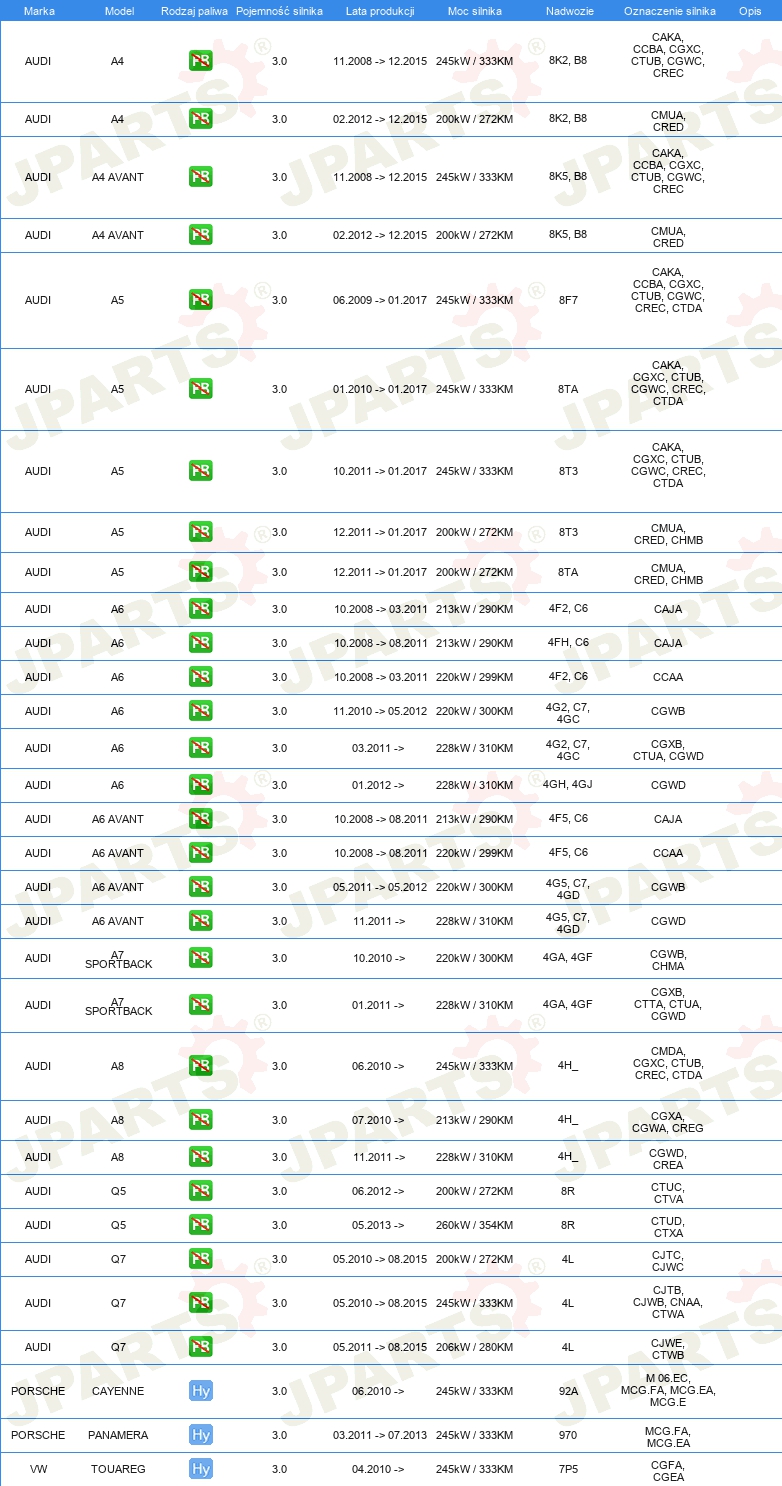The image size is (782, 1486).
Task: Click the 4GH, 4GJ body code cell
Action: 568,785
